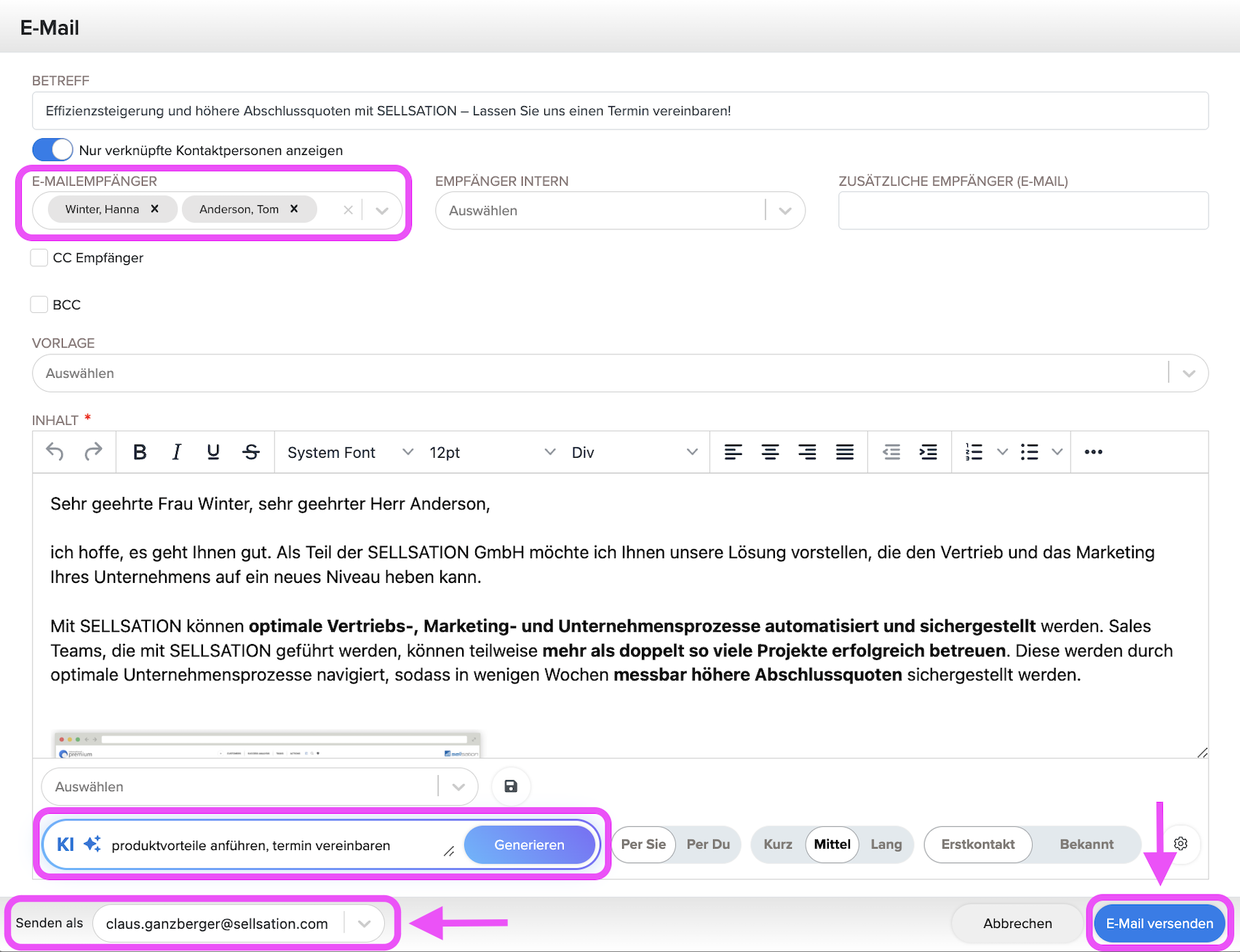The width and height of the screenshot is (1240, 952).
Task: Check the CC Empfänger checkbox
Action: (39, 258)
